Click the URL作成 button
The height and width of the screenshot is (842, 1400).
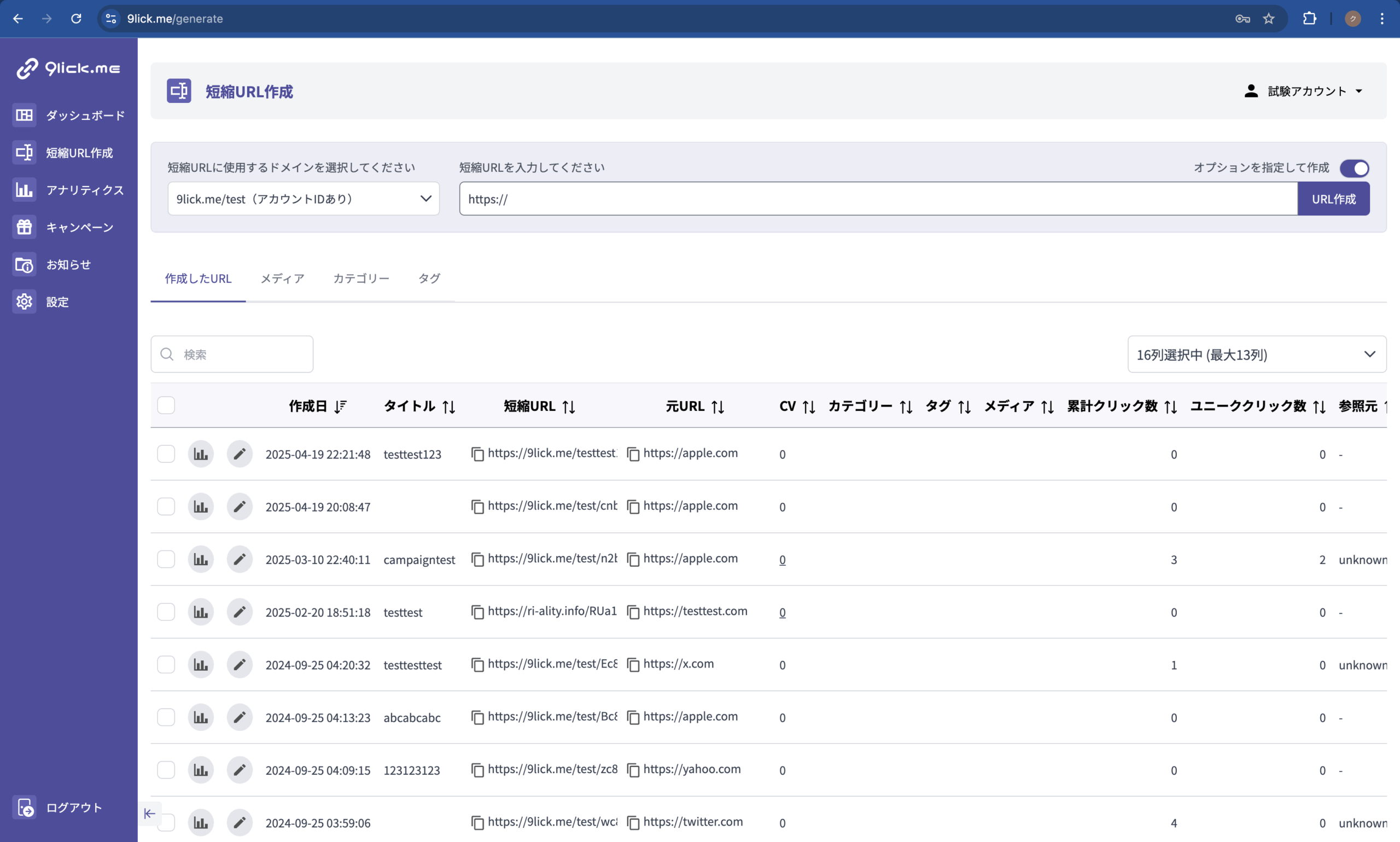[1333, 199]
